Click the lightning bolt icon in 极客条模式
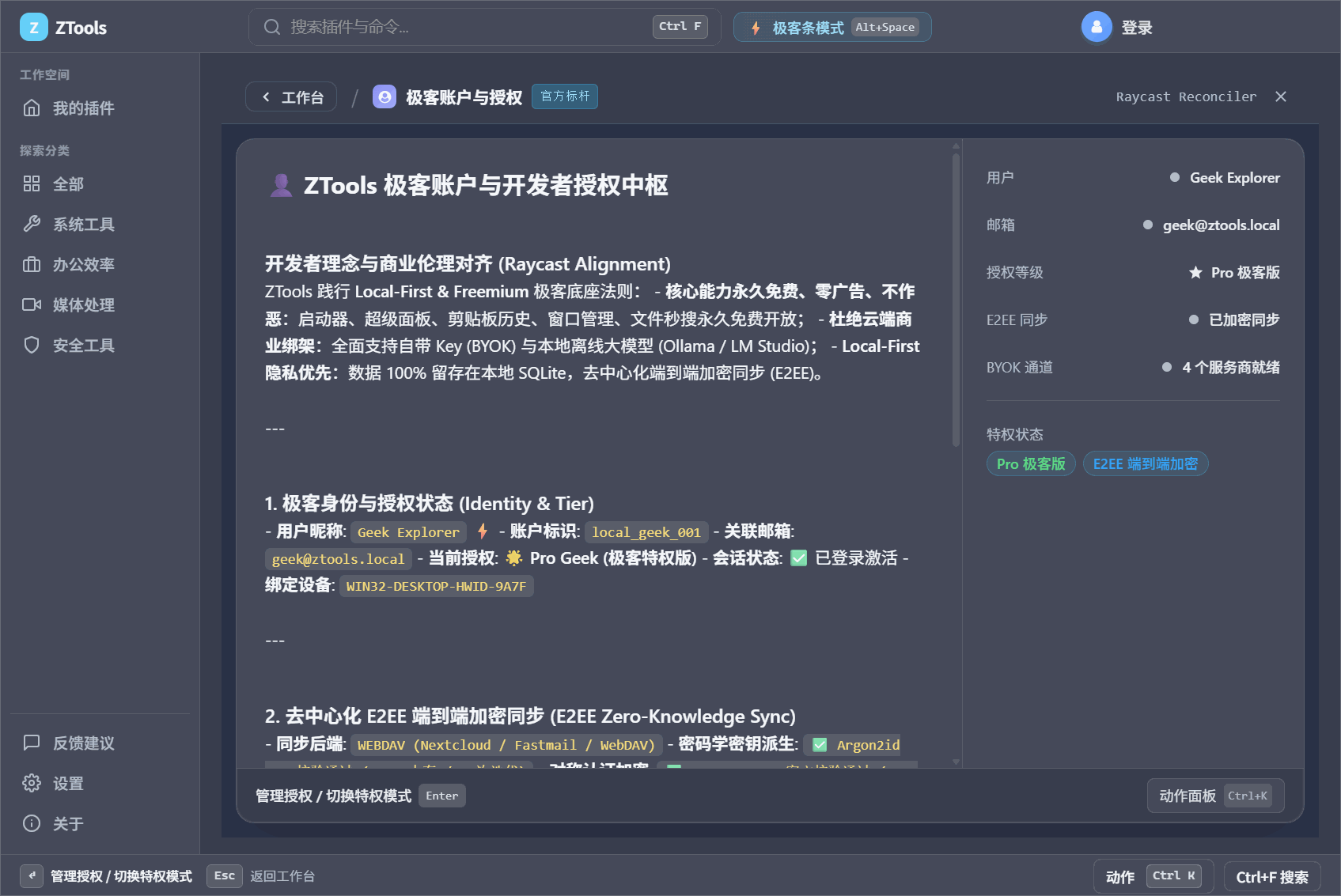The image size is (1341, 896). click(x=756, y=28)
